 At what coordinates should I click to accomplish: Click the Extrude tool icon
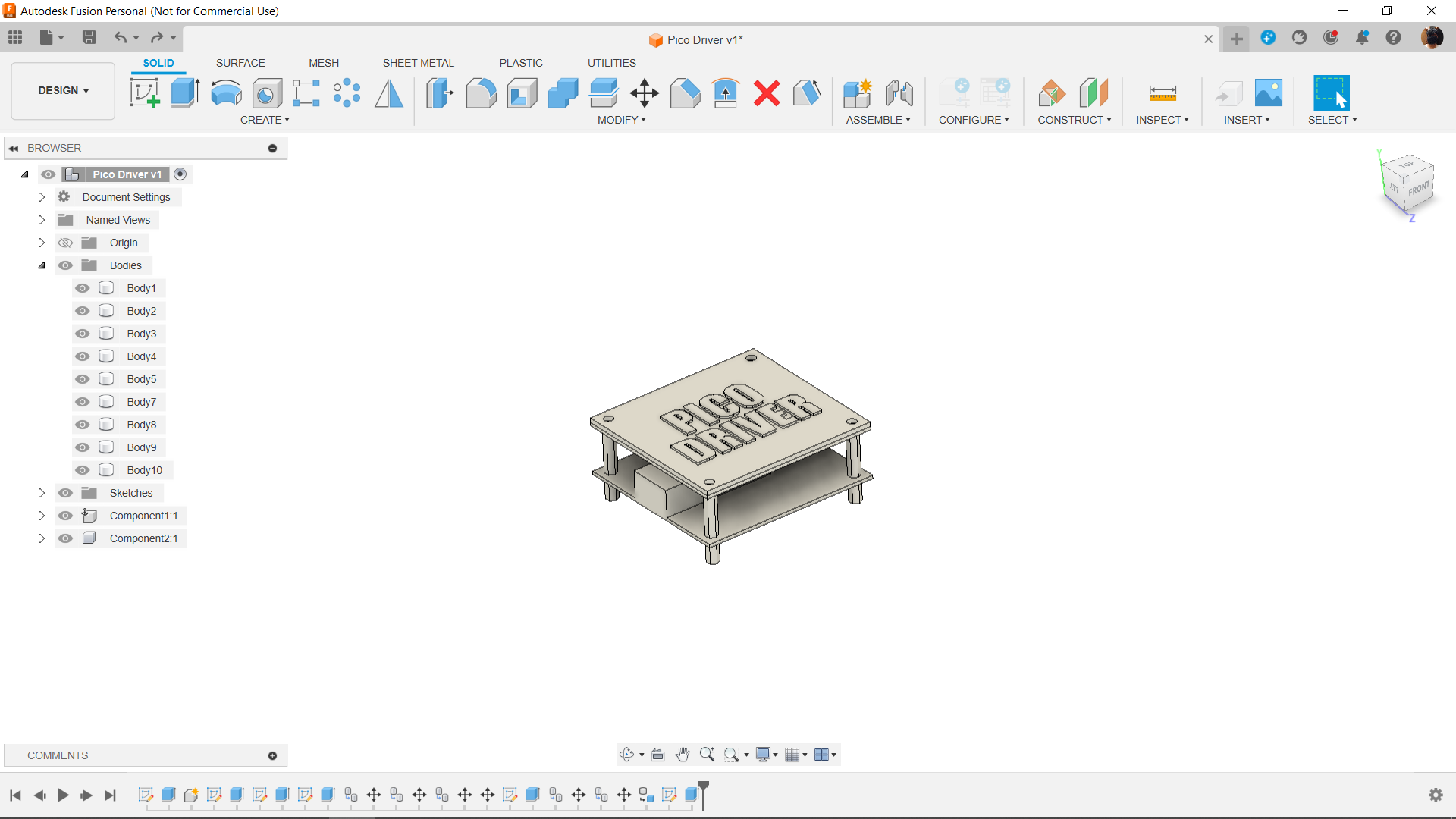point(184,93)
